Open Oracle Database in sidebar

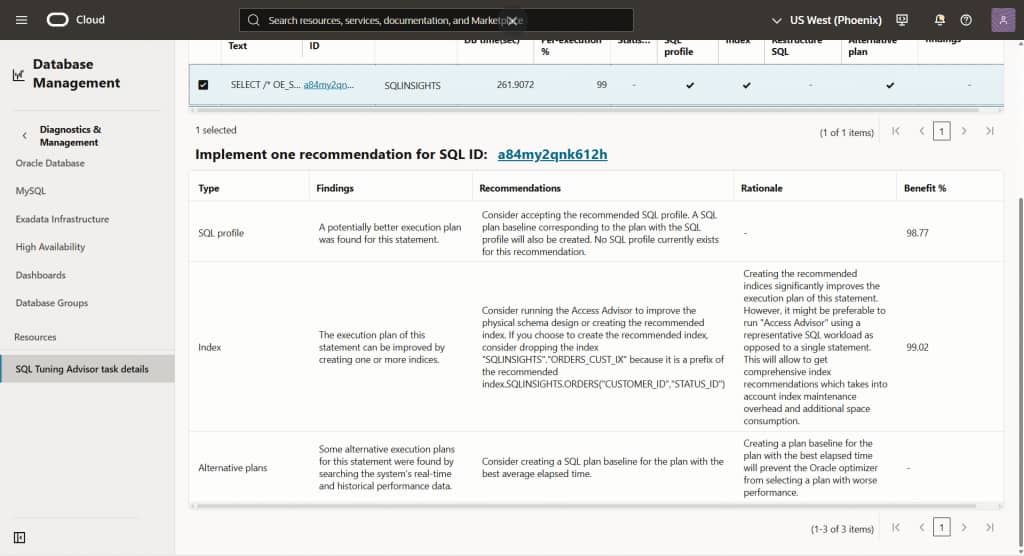[x=50, y=163]
